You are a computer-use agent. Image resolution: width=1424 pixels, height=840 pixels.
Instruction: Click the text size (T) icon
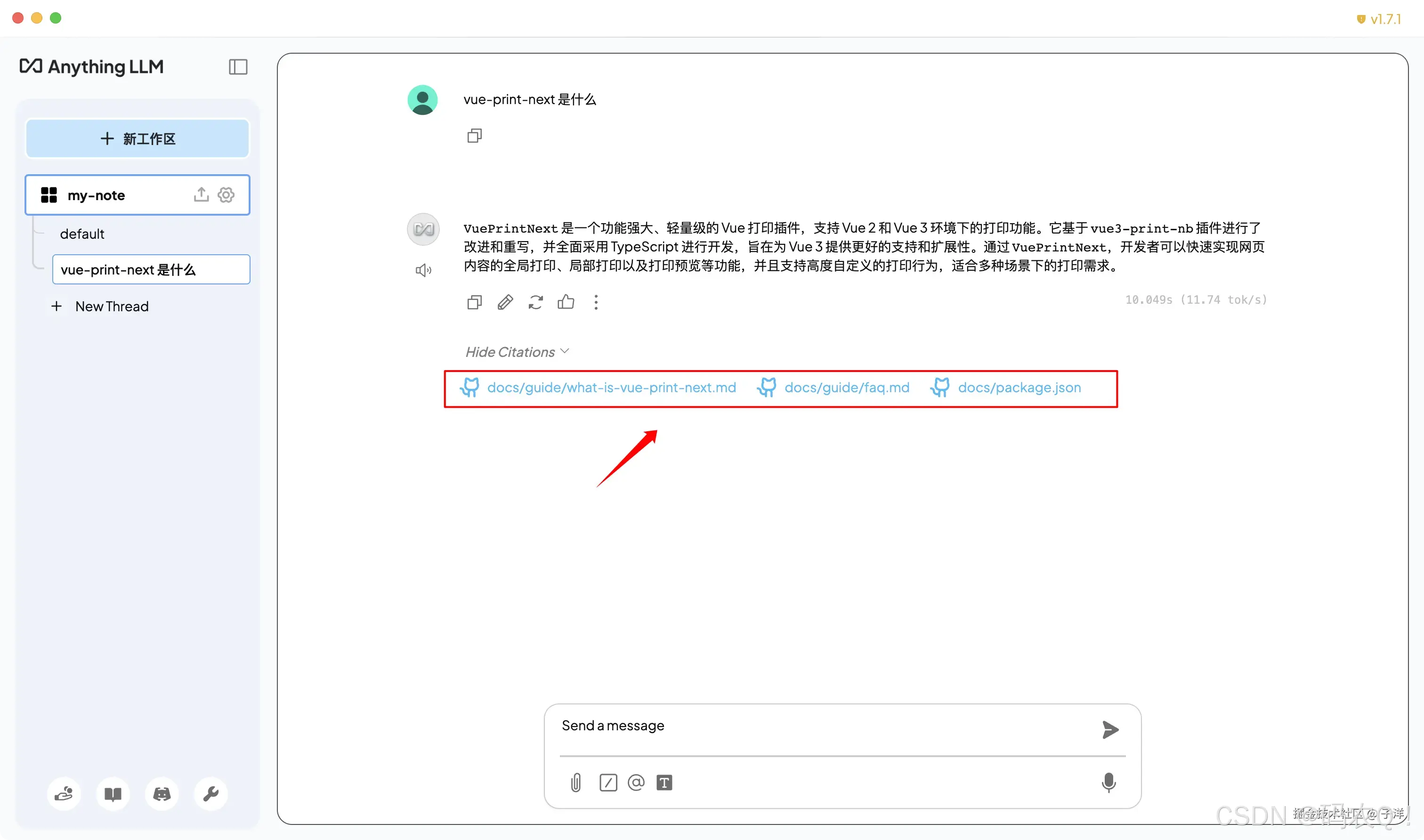click(665, 783)
